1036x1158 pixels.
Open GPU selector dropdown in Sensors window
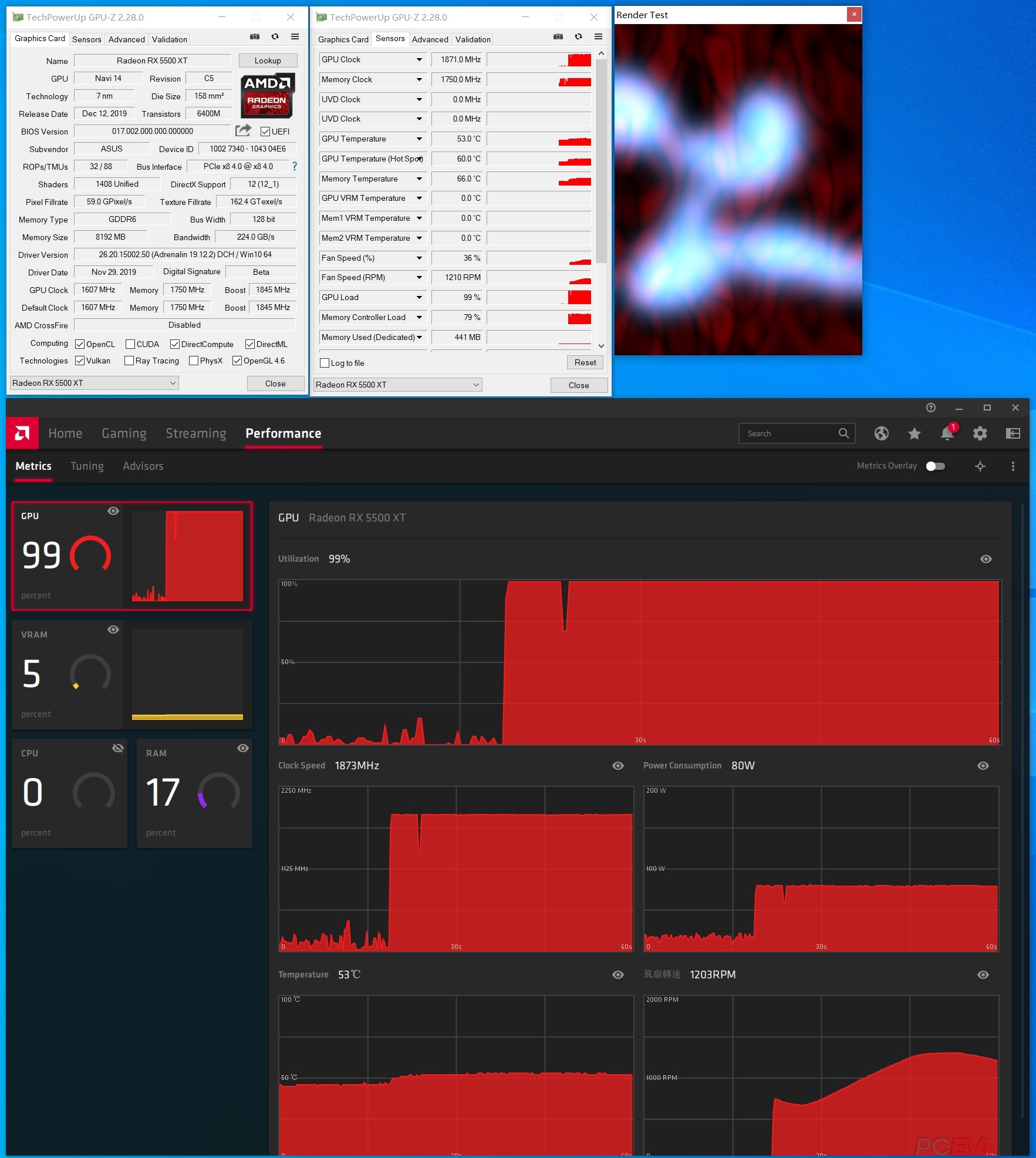[398, 385]
